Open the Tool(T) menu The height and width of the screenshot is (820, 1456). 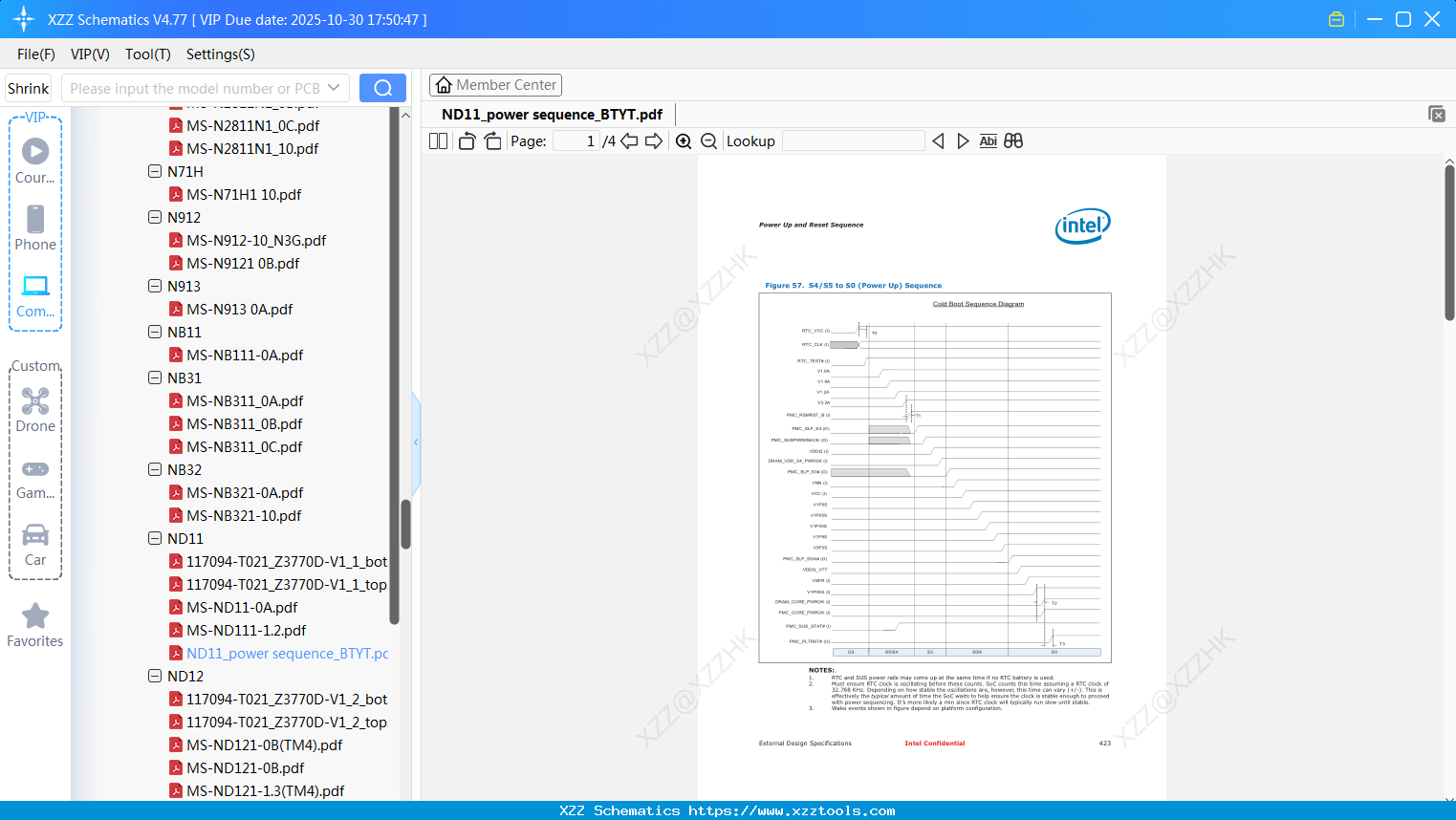point(148,54)
